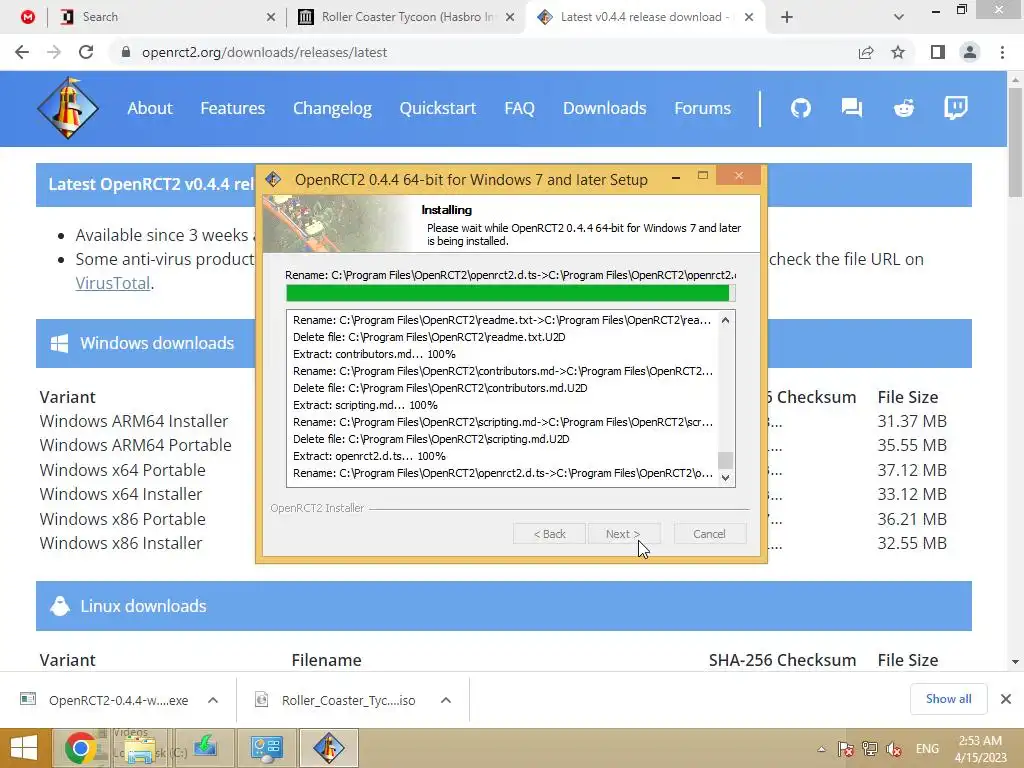Click browser forward arrow
Viewport: 1024px width, 768px height.
click(x=54, y=52)
